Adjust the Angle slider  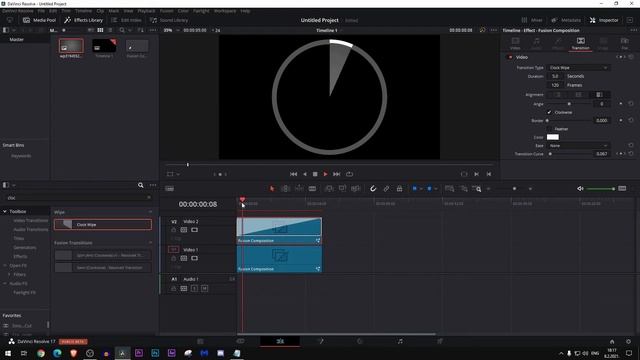coord(569,104)
